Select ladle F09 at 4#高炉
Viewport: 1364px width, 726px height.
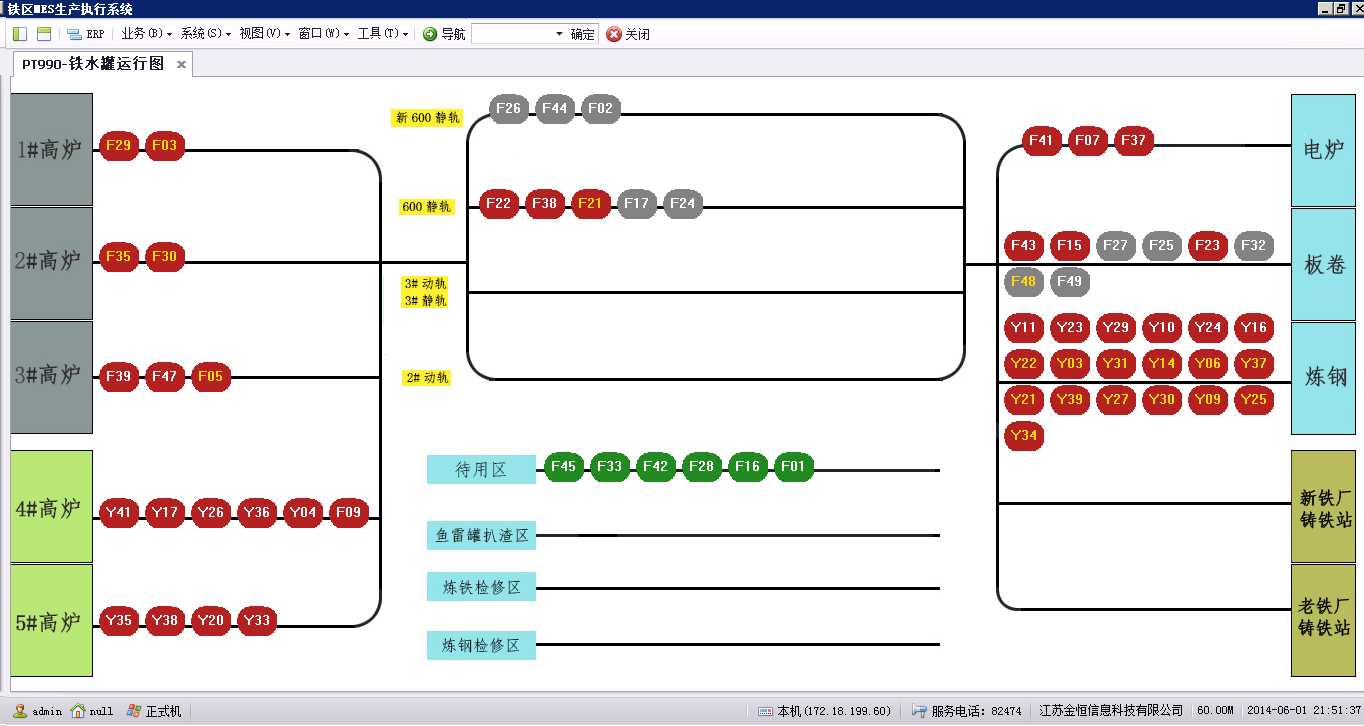348,513
